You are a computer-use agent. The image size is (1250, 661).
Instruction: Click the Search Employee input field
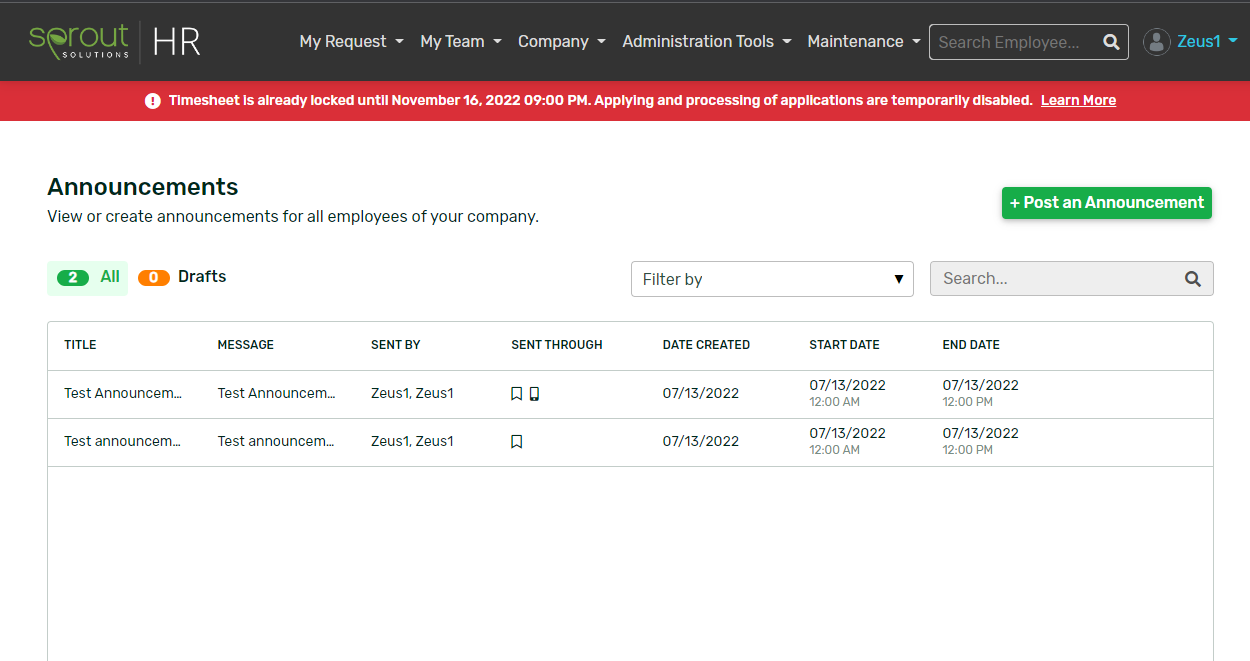(1012, 42)
